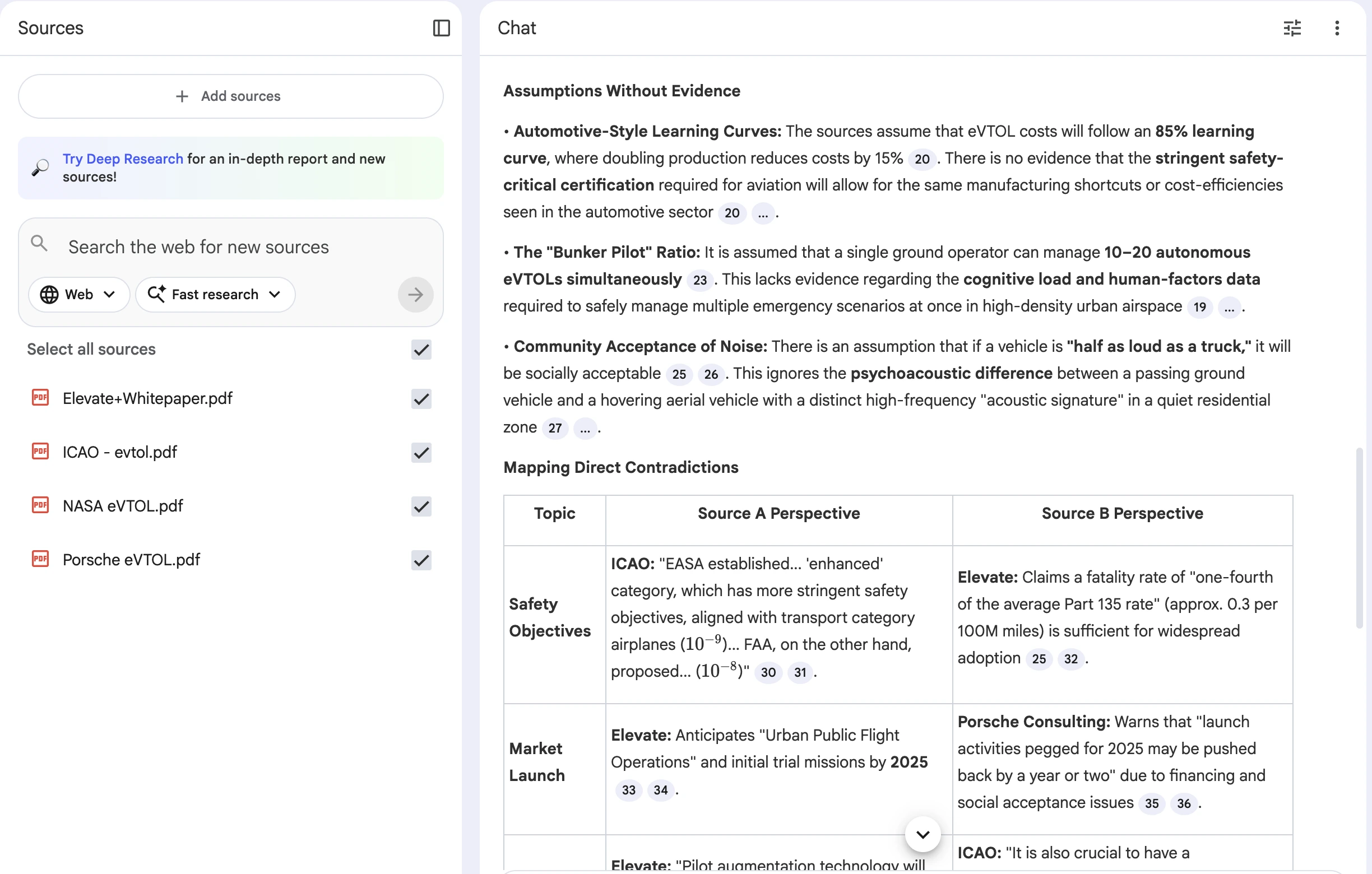Expand more citations after citation 27
Image resolution: width=1372 pixels, height=874 pixels.
point(585,428)
